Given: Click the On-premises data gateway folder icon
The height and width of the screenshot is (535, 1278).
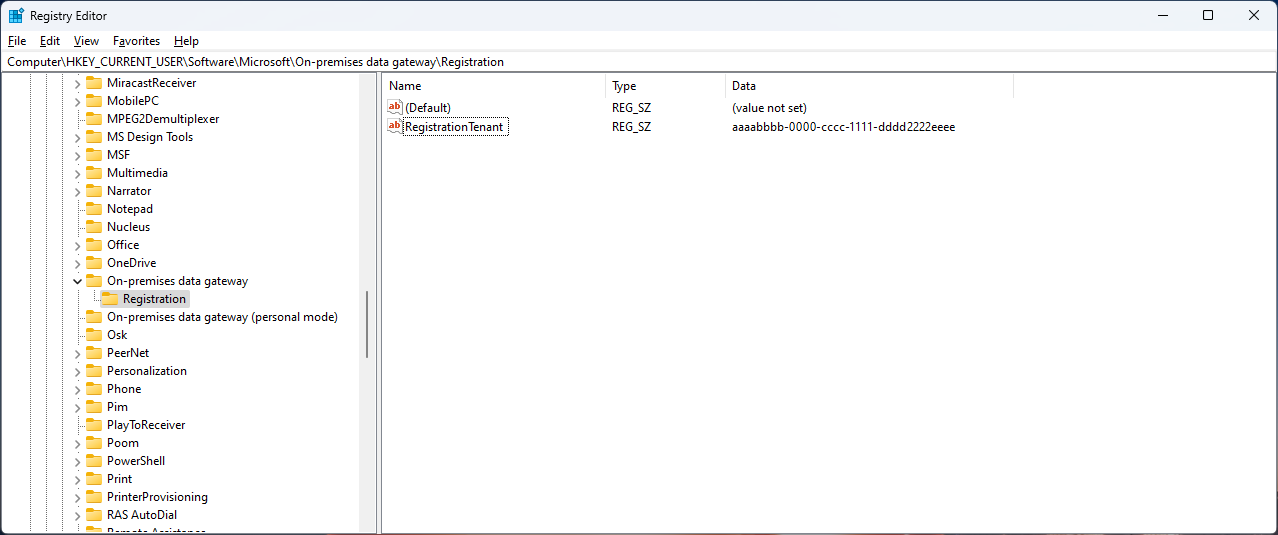Looking at the screenshot, I should coord(93,281).
